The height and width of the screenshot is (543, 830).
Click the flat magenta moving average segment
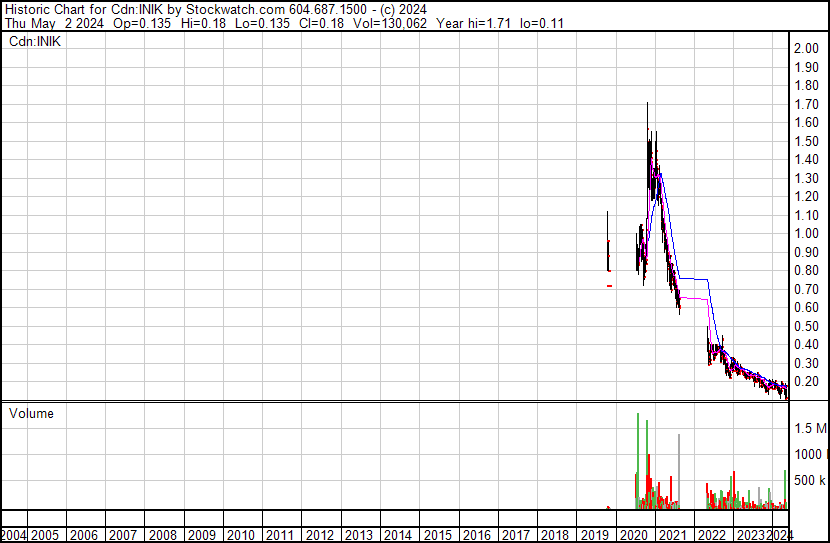tap(694, 299)
